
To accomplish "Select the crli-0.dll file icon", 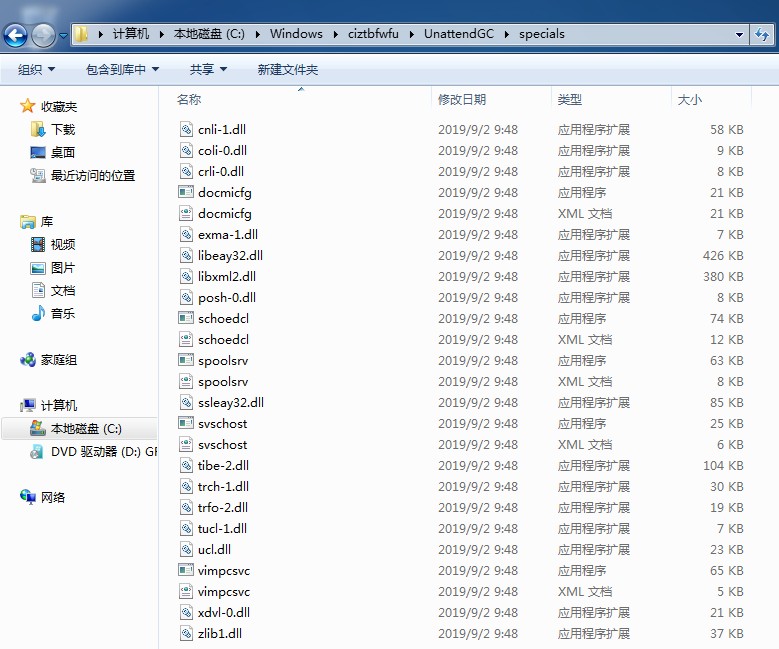I will coord(186,171).
